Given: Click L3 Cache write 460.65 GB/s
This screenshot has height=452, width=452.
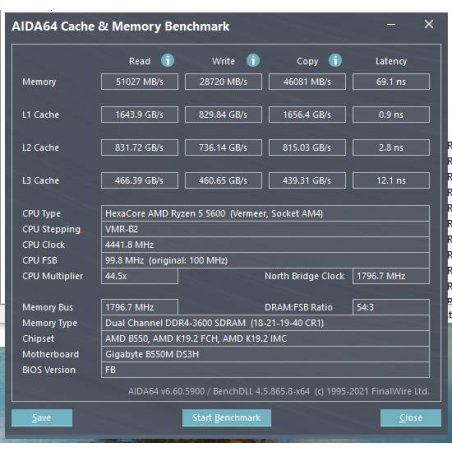Looking at the screenshot, I should point(223,181).
